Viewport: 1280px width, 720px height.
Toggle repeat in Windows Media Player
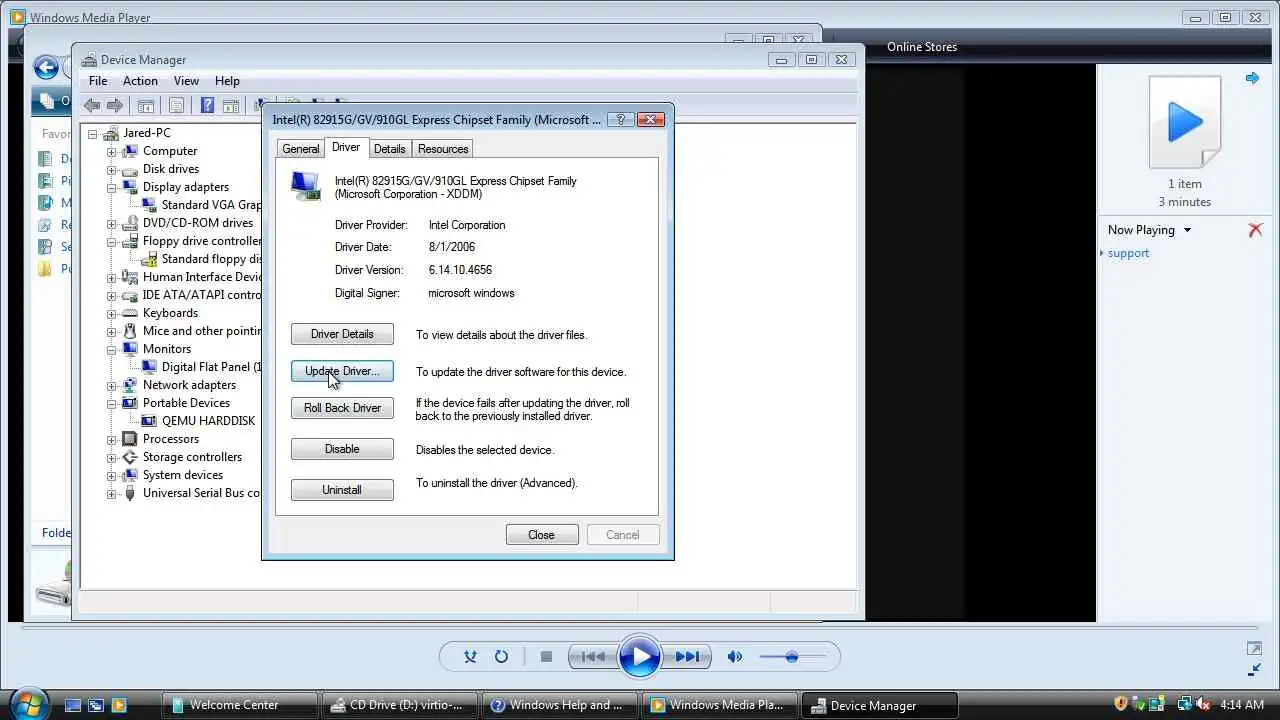click(x=501, y=657)
